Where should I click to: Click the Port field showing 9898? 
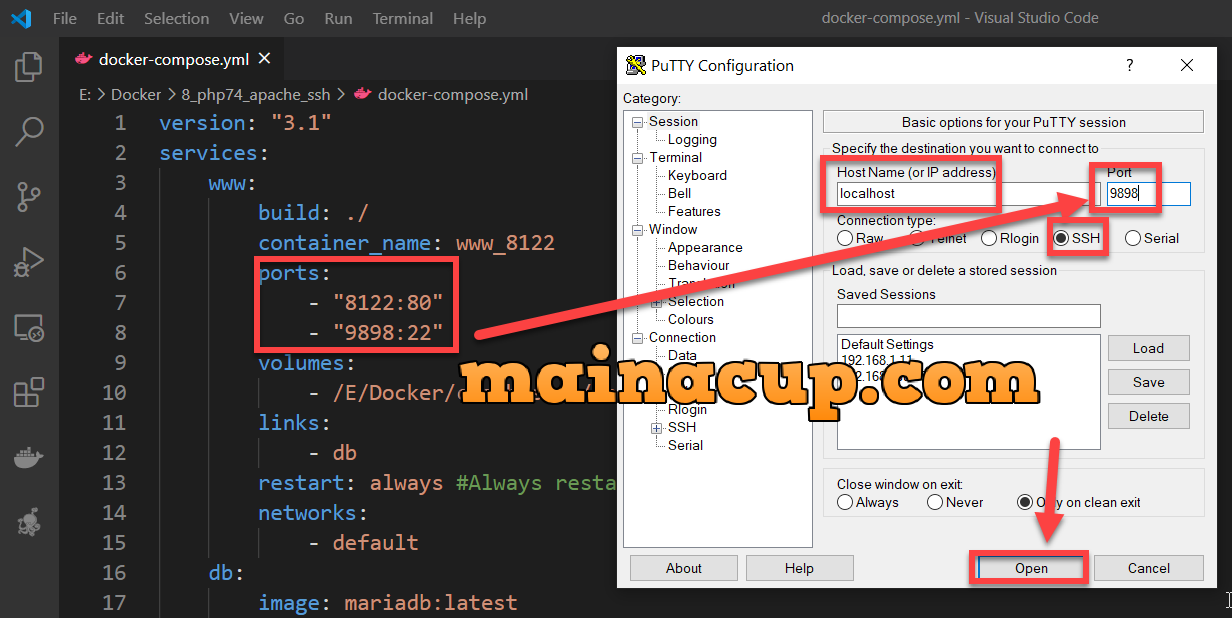[1148, 194]
